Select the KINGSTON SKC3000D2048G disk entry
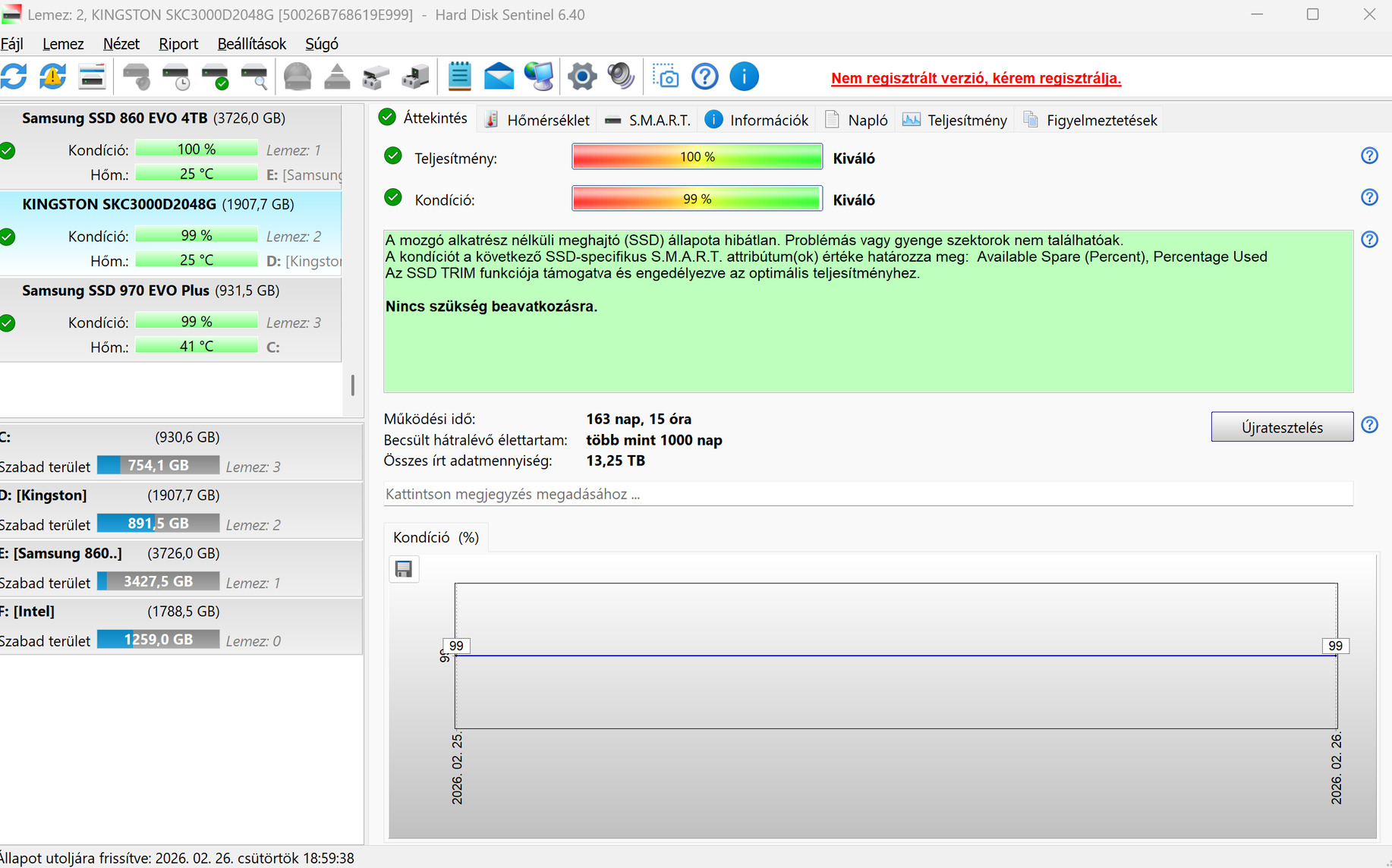This screenshot has width=1392, height=868. (171, 233)
